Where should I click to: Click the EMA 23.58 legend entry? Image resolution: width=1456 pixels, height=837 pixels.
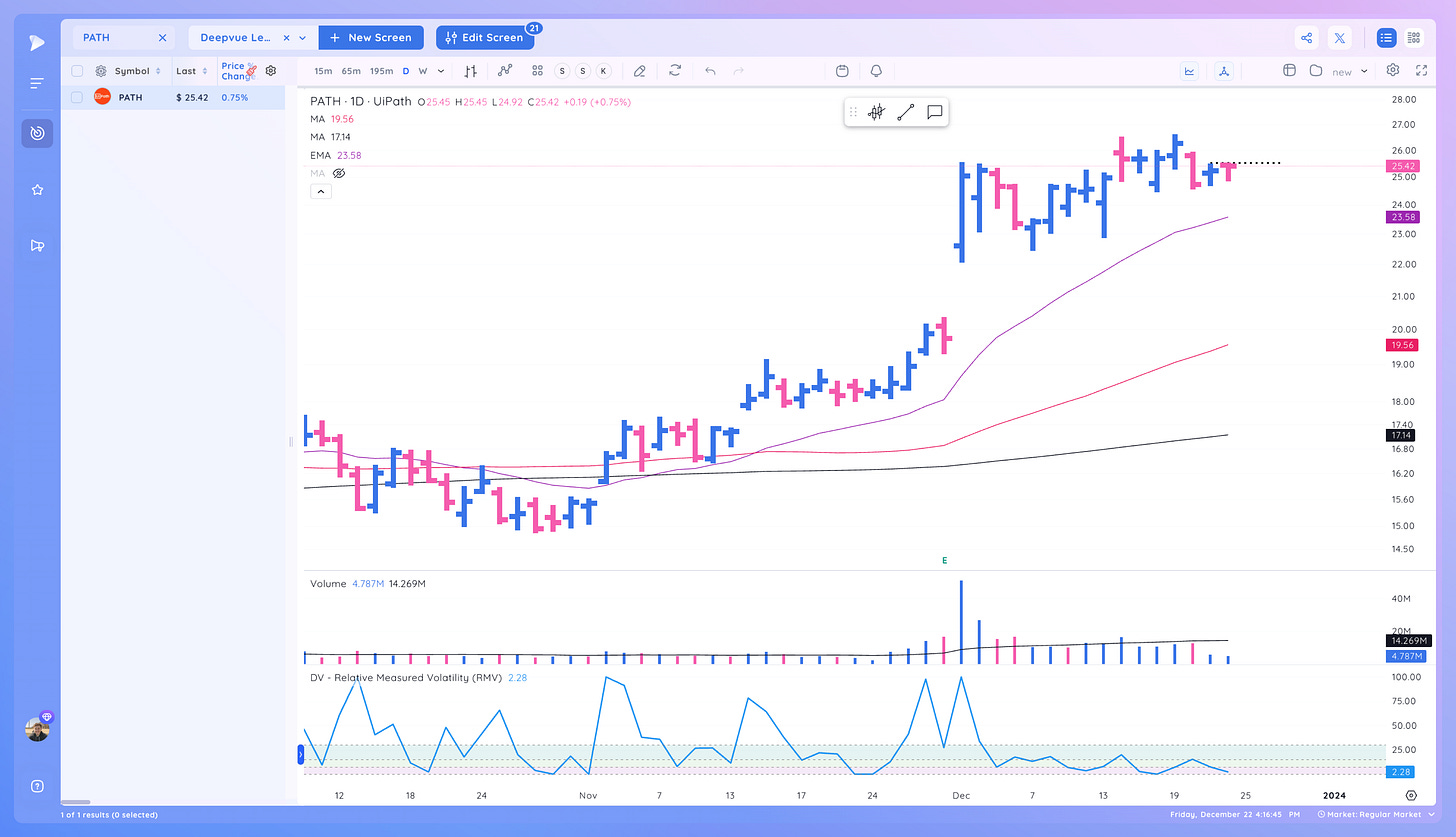(335, 155)
